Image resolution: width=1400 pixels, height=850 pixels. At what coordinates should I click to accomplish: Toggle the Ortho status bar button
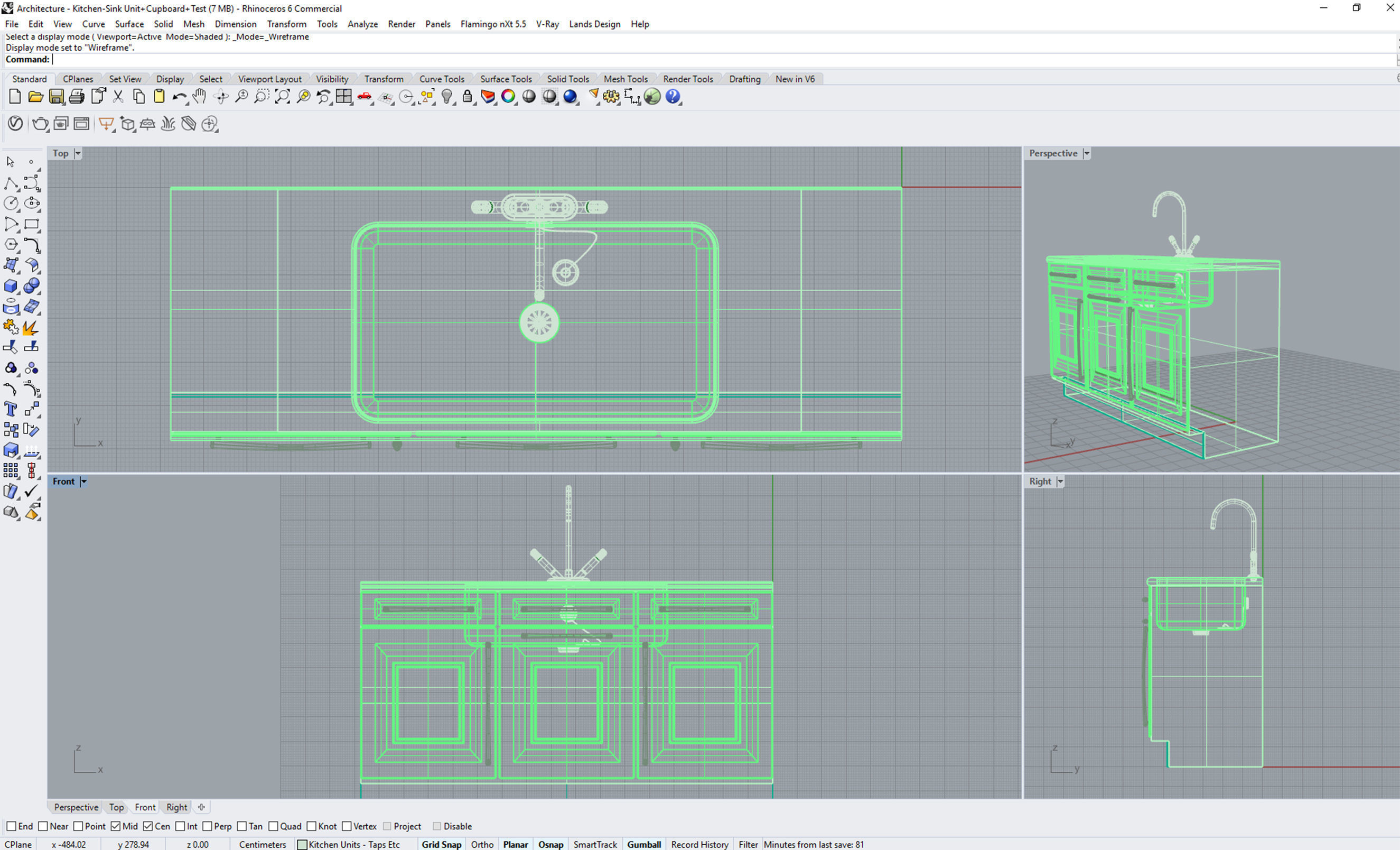[x=482, y=844]
